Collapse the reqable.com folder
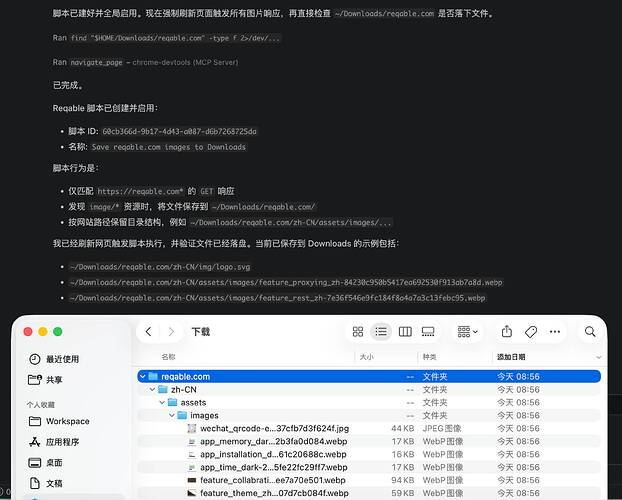The width and height of the screenshot is (622, 500). (143, 376)
